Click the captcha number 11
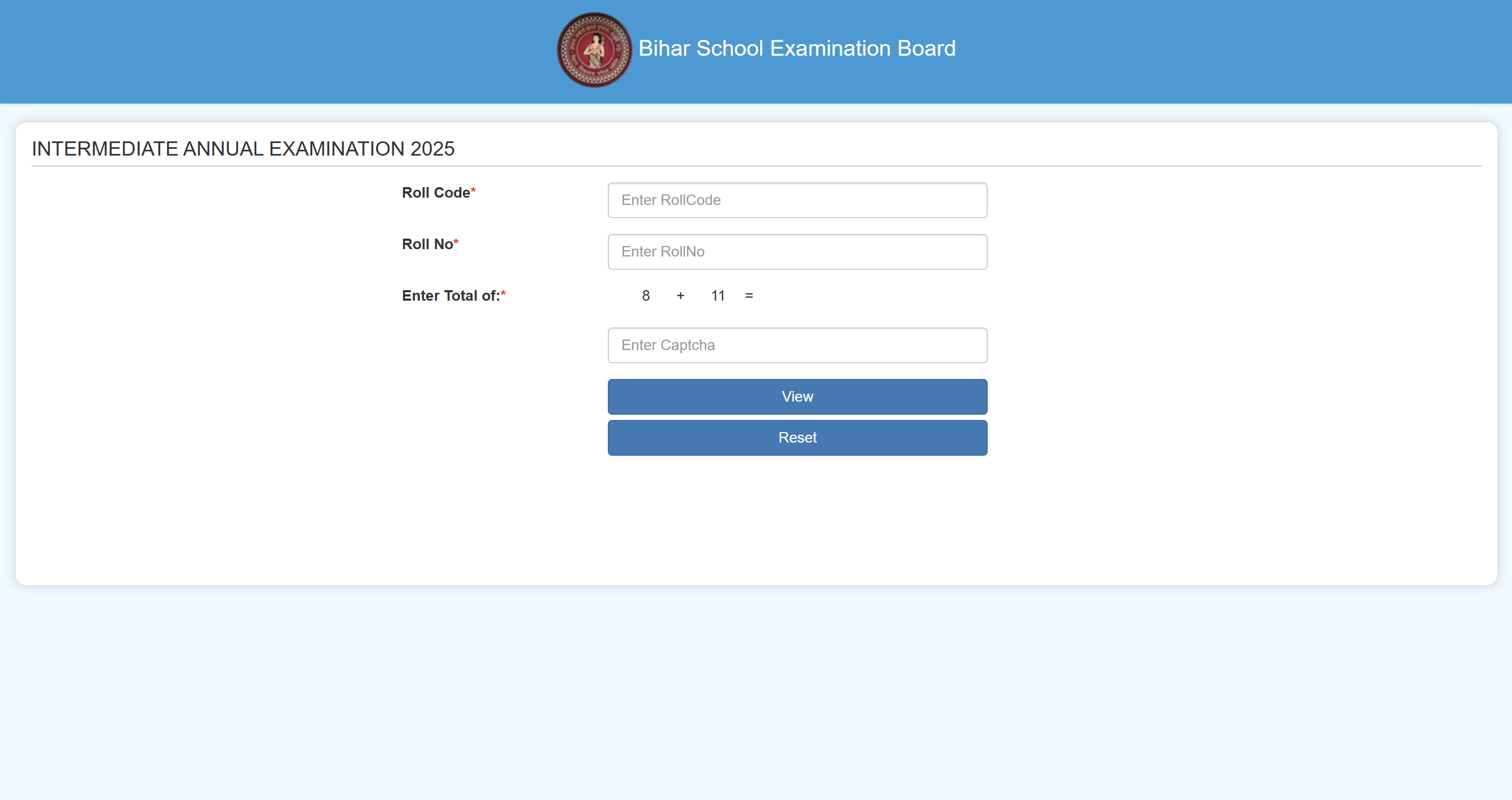Image resolution: width=1512 pixels, height=800 pixels. (717, 295)
